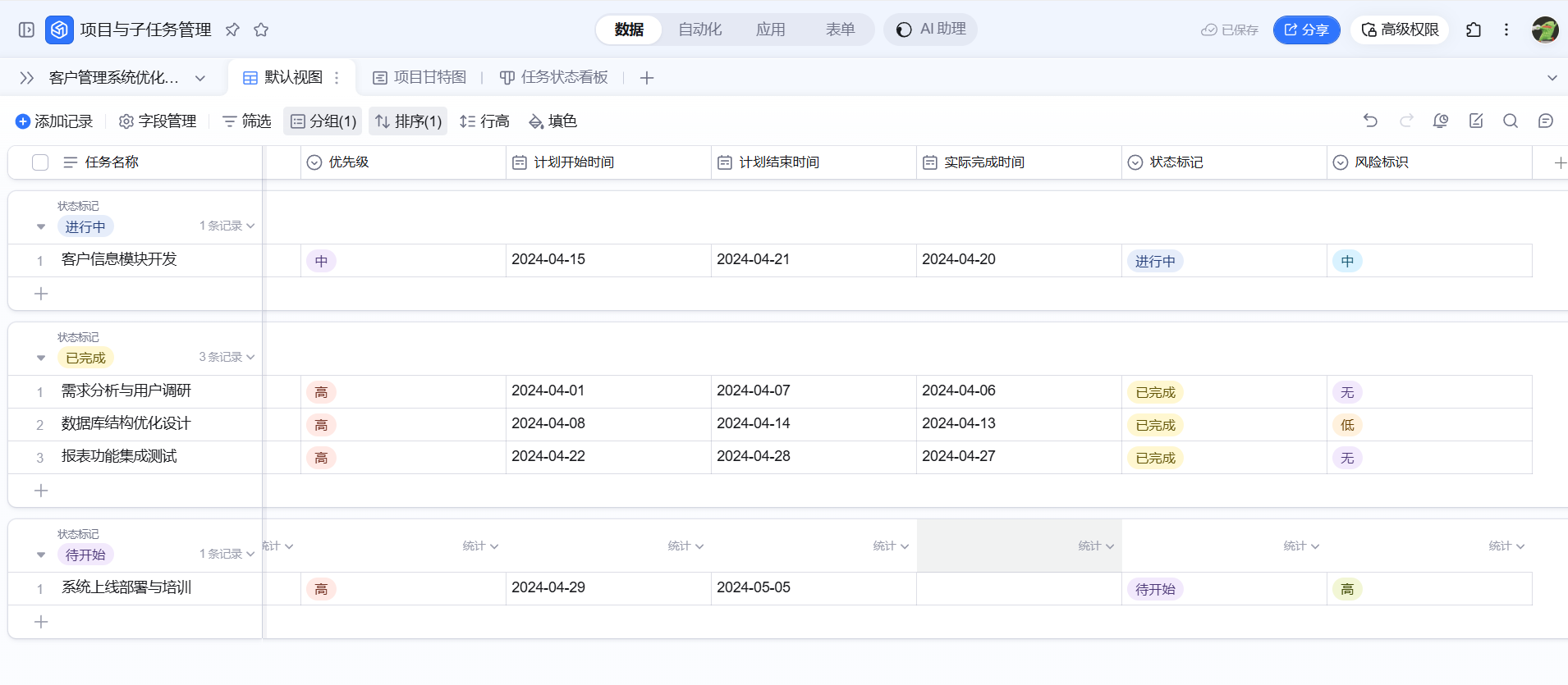Image resolution: width=1568 pixels, height=685 pixels.
Task: Expand the 客户管理系统优化 table dropdown
Action: pos(199,78)
